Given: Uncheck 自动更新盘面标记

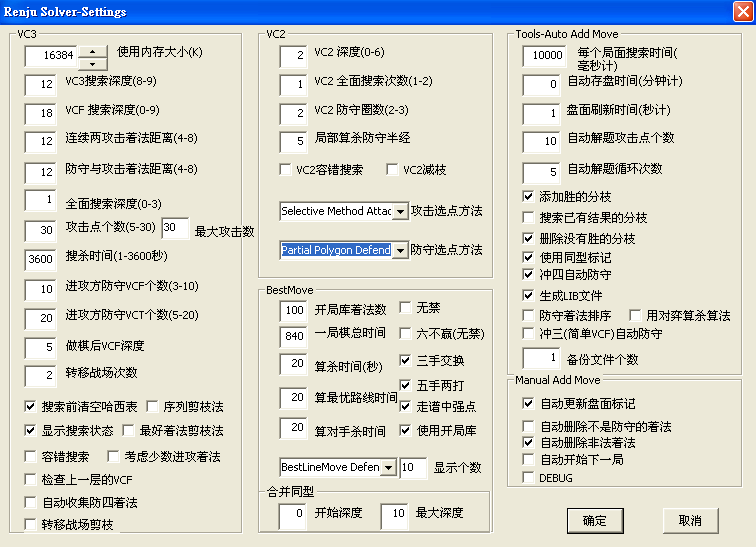Looking at the screenshot, I should tap(528, 403).
